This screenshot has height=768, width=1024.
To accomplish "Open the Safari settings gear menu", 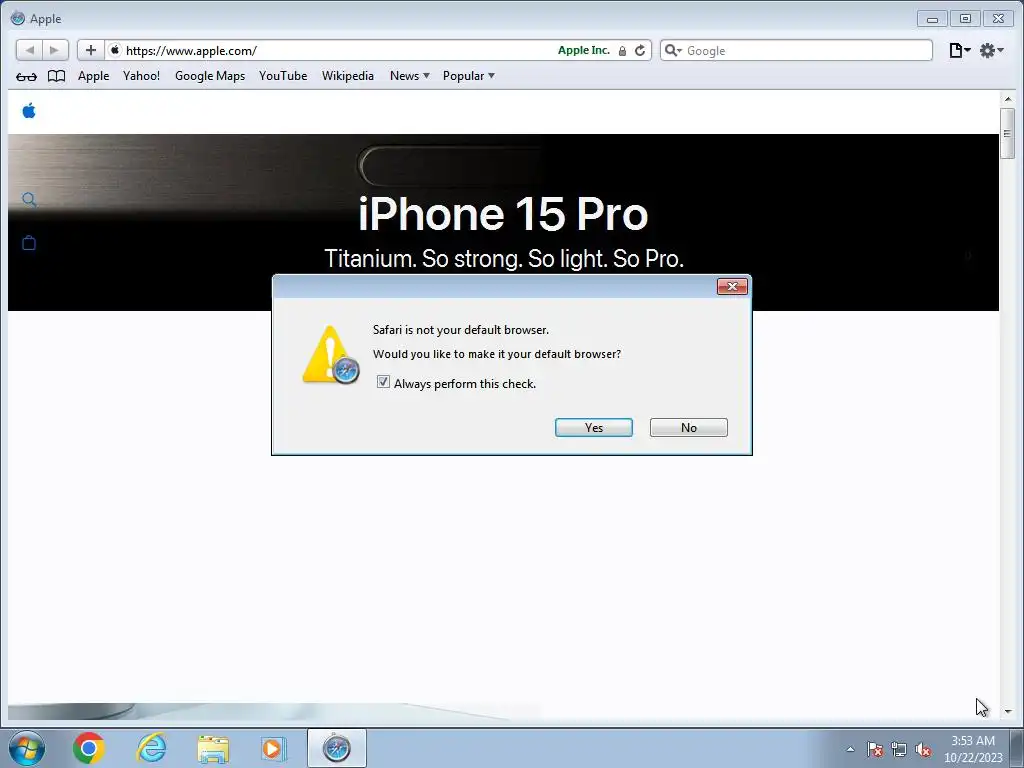I will click(991, 50).
